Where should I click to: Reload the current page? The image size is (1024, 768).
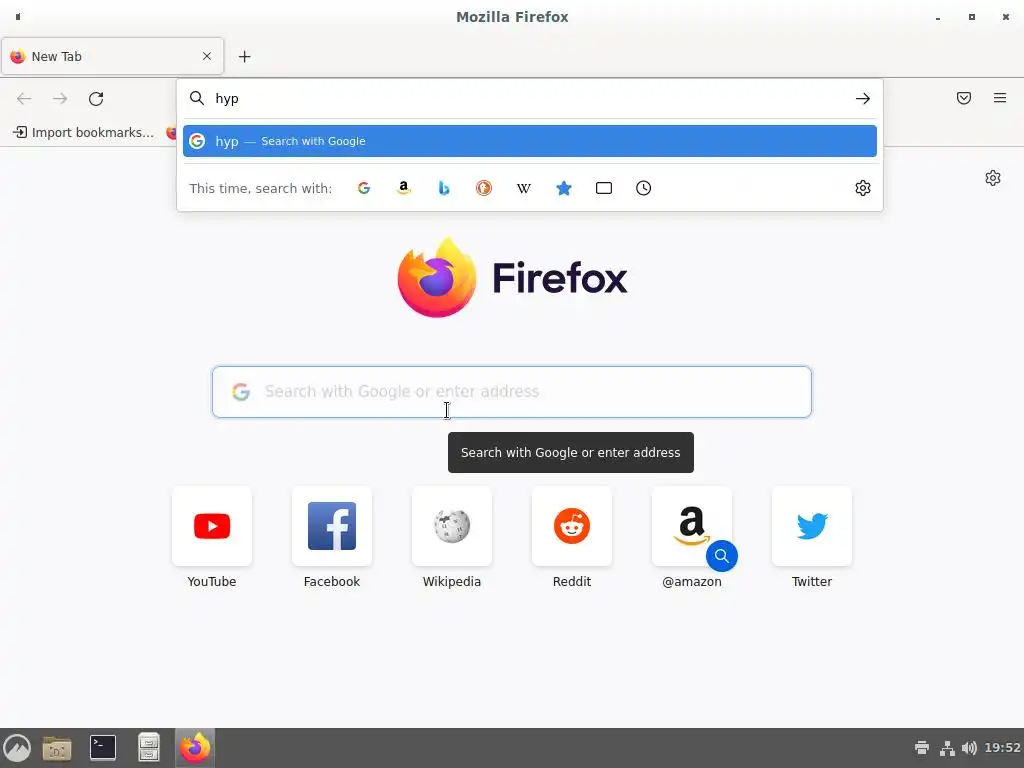pos(96,99)
